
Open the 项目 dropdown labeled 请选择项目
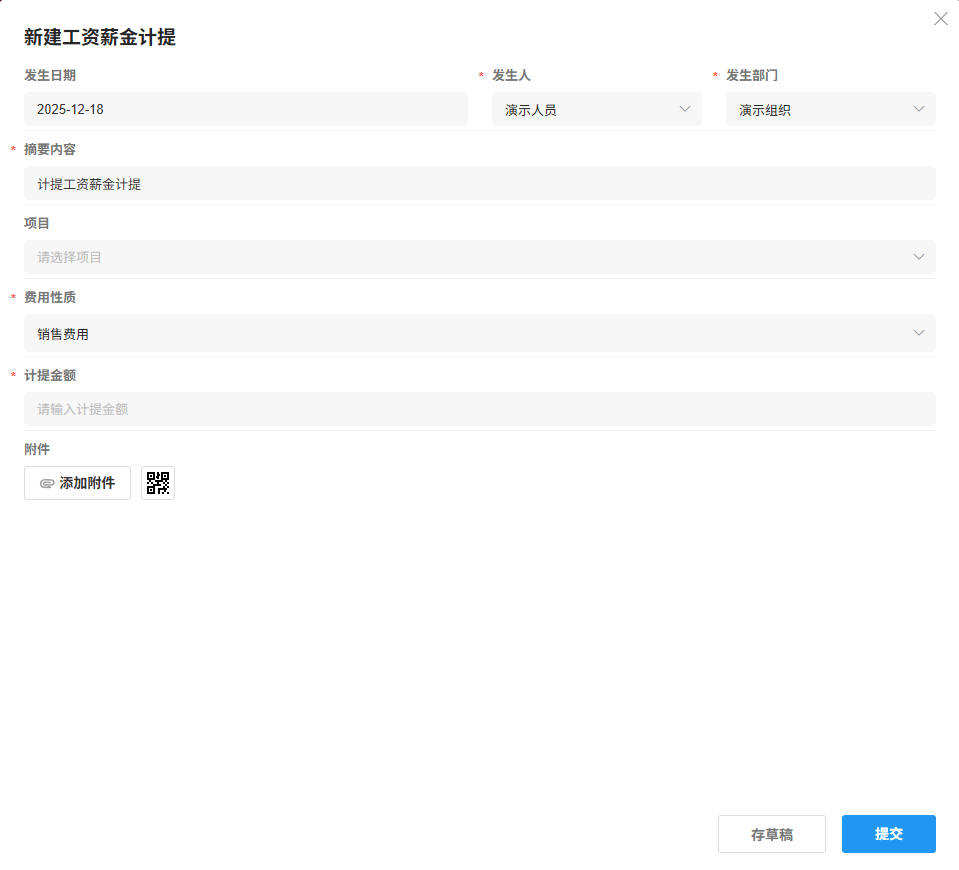tap(480, 257)
